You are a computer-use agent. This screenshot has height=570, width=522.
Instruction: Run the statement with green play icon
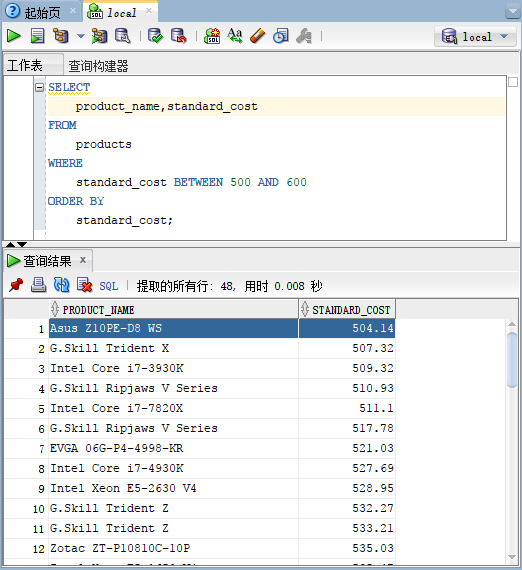click(x=14, y=36)
